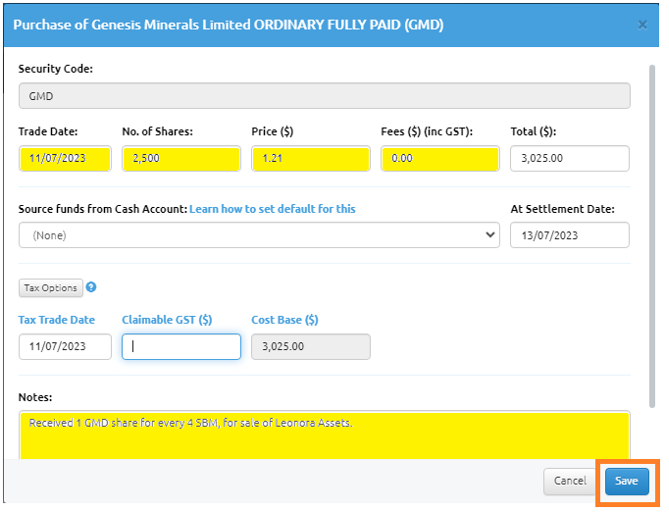Screen dimensions: 669x515
Task: Save the purchase transaction
Action: (627, 481)
